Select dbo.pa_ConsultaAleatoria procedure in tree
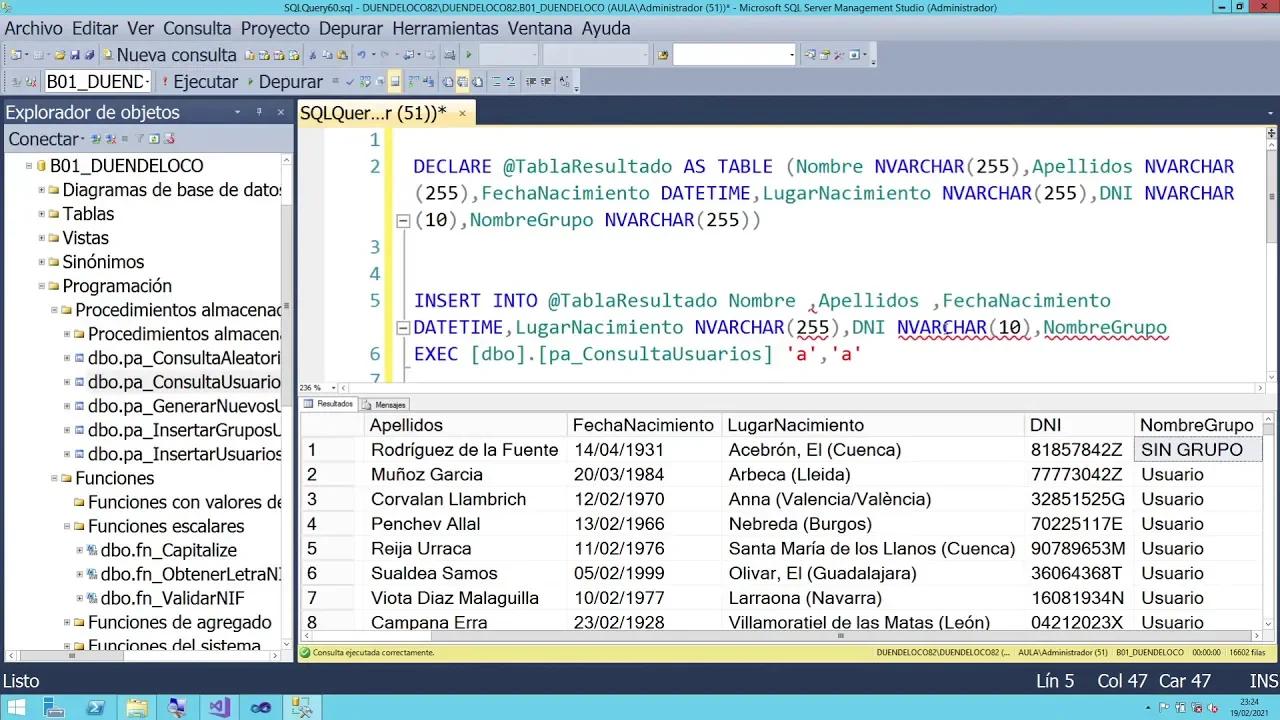1280x720 pixels. click(184, 358)
